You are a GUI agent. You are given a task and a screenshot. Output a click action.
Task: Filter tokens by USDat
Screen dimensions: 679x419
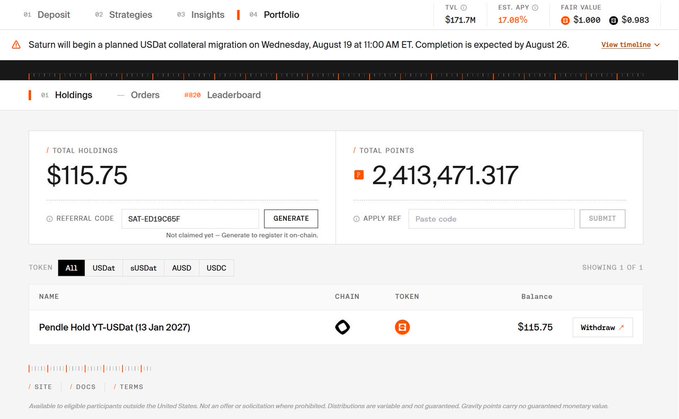point(104,268)
